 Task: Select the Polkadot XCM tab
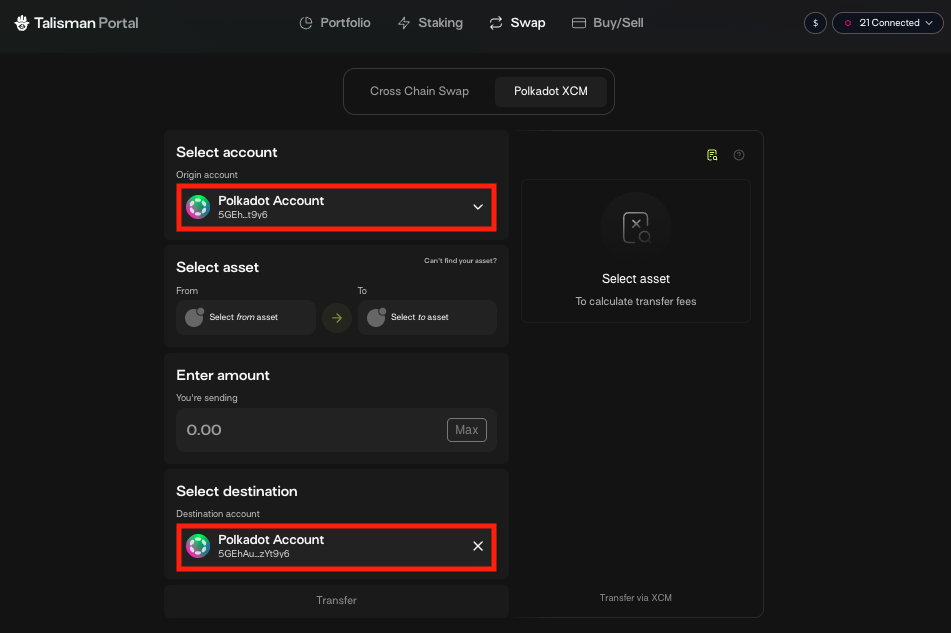(551, 91)
